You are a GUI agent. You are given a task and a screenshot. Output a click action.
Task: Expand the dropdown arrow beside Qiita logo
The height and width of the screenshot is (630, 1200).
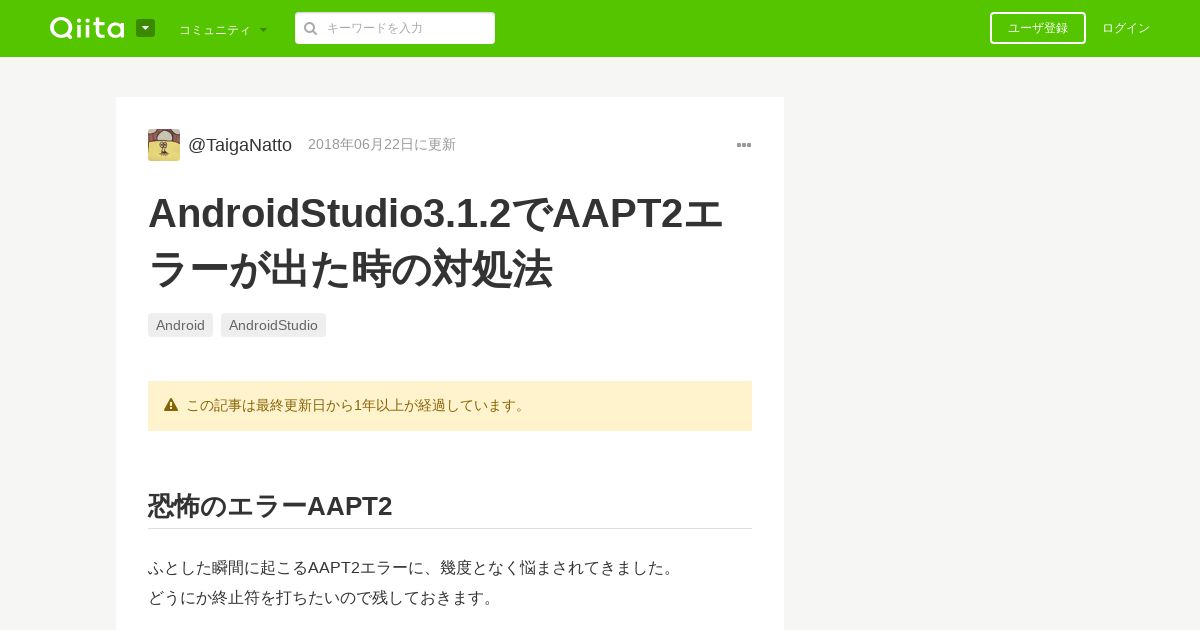145,28
